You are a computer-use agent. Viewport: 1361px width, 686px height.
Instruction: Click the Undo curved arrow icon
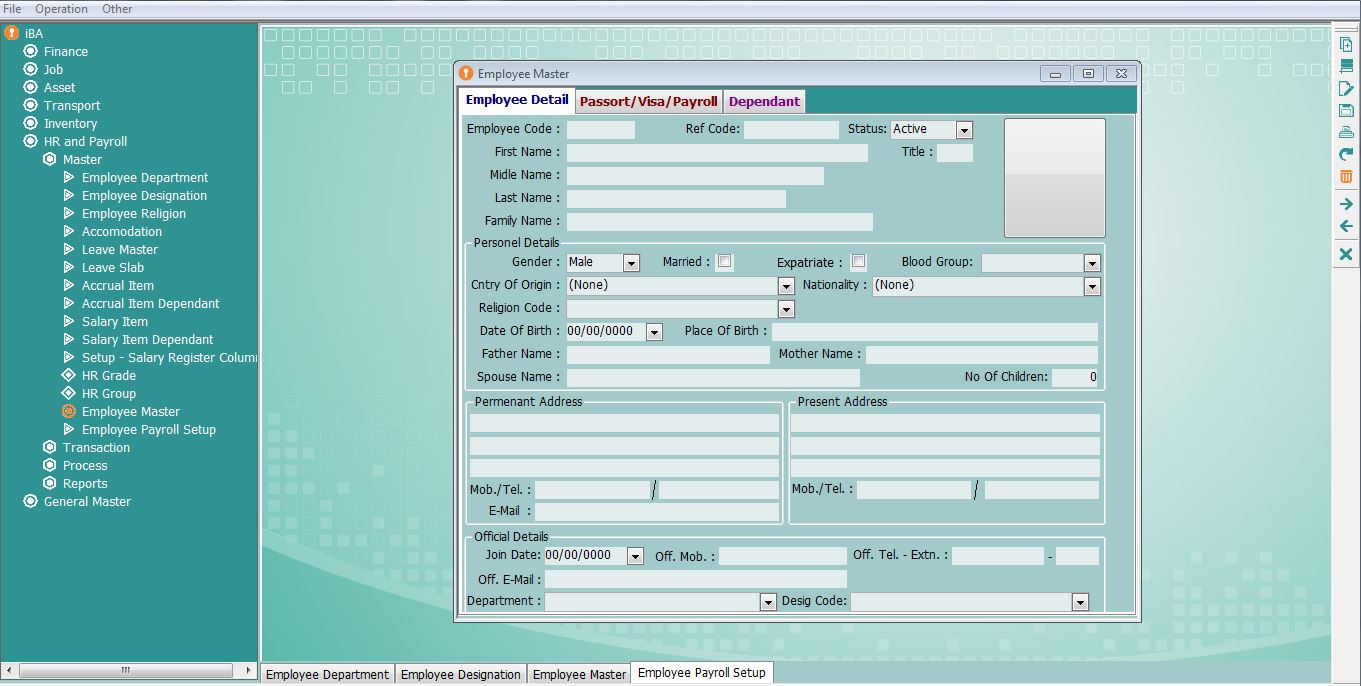tap(1346, 155)
